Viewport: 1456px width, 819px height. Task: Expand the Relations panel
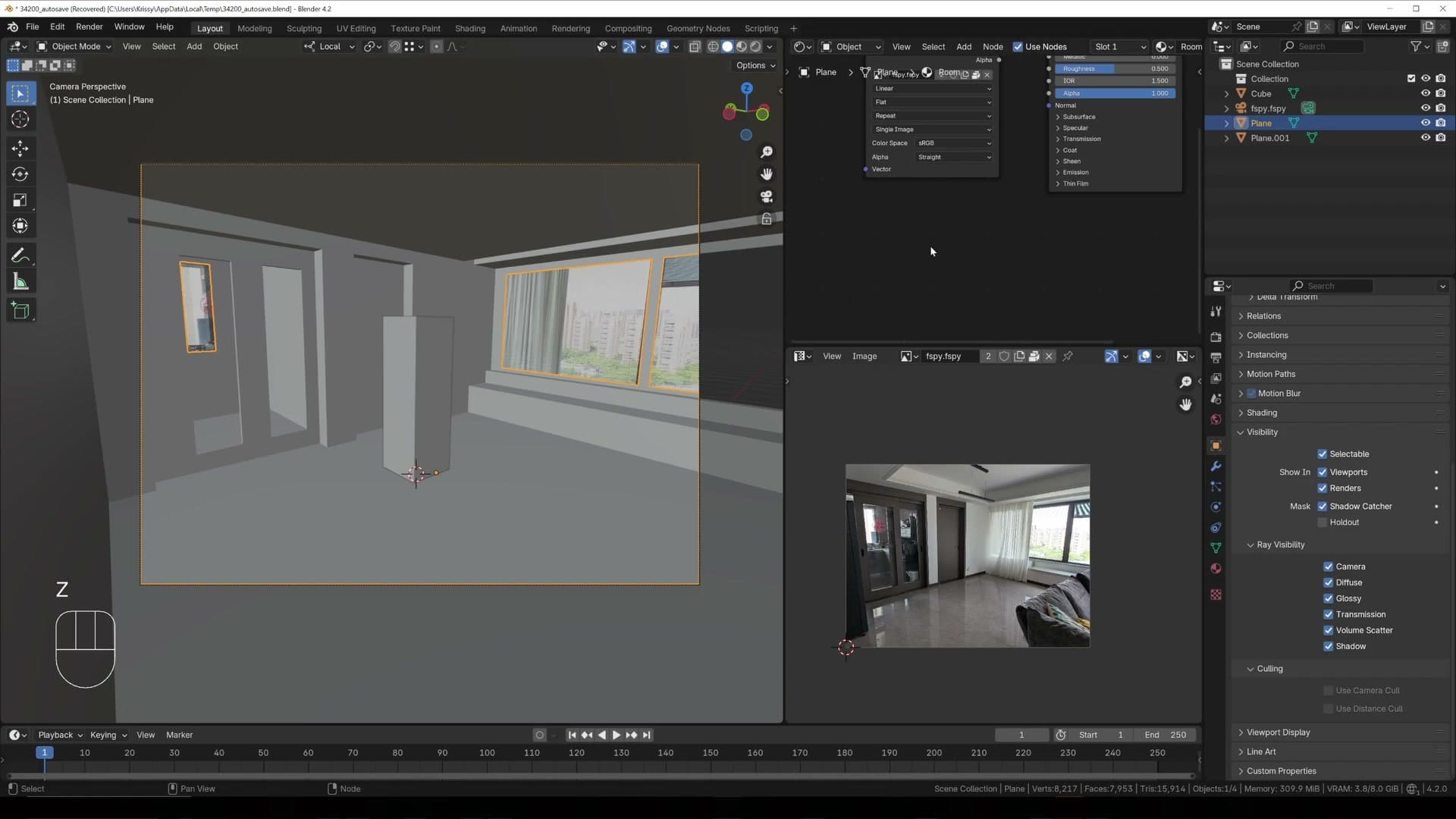click(x=1263, y=316)
